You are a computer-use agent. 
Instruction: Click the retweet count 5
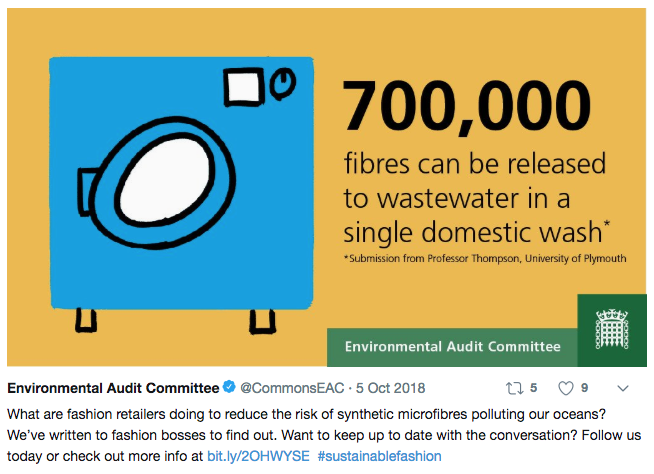click(x=533, y=388)
